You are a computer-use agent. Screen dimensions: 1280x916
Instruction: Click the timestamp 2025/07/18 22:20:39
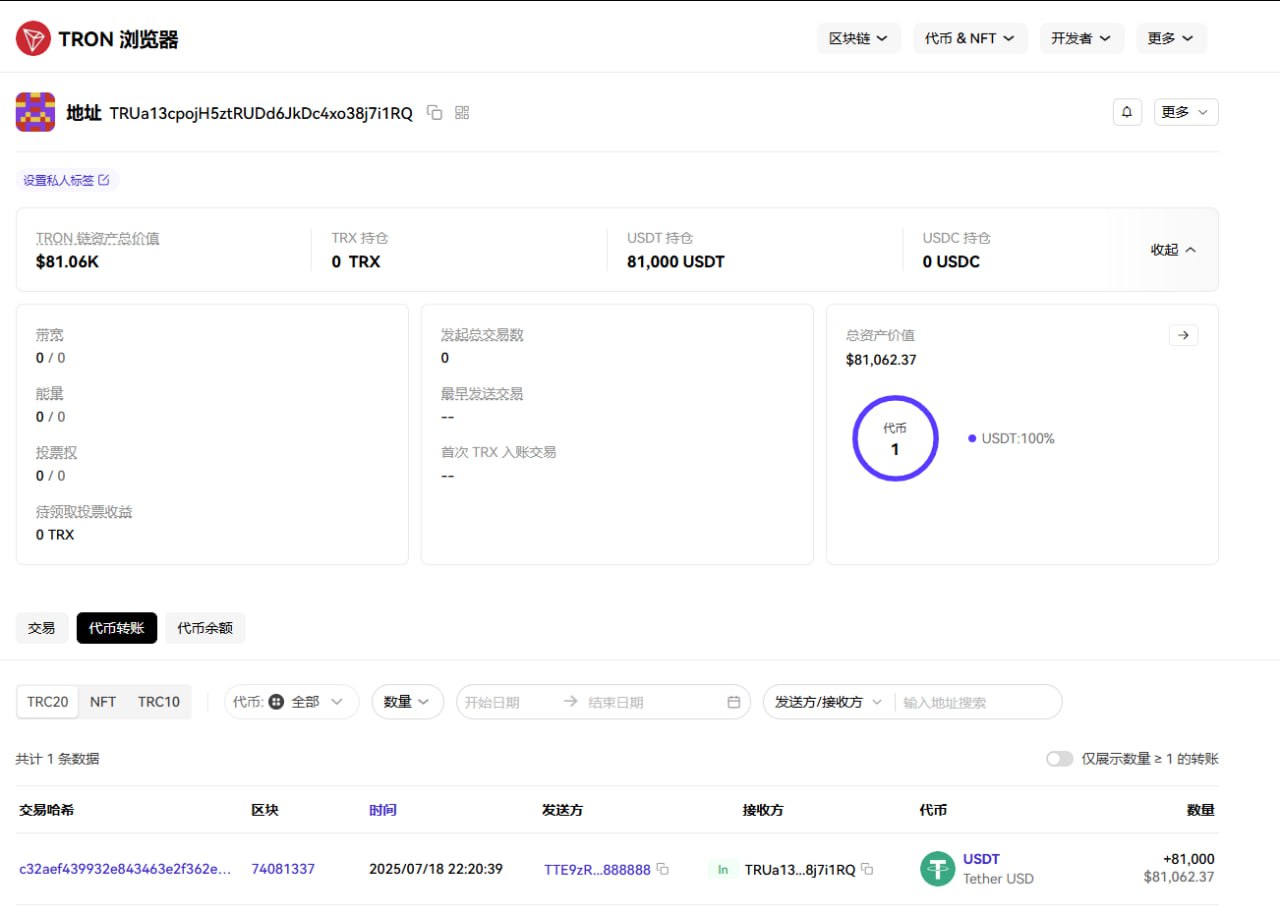(434, 869)
